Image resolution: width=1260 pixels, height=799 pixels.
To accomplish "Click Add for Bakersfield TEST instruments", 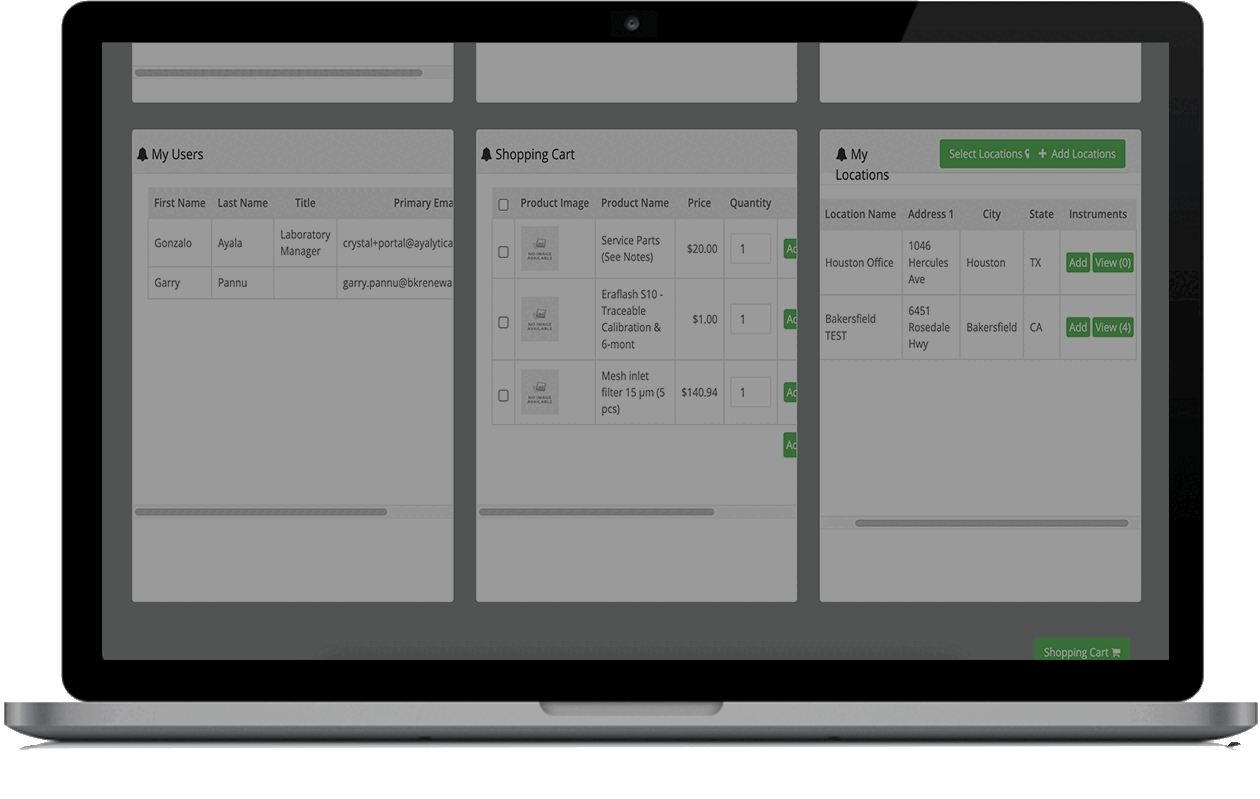I will coord(1077,327).
